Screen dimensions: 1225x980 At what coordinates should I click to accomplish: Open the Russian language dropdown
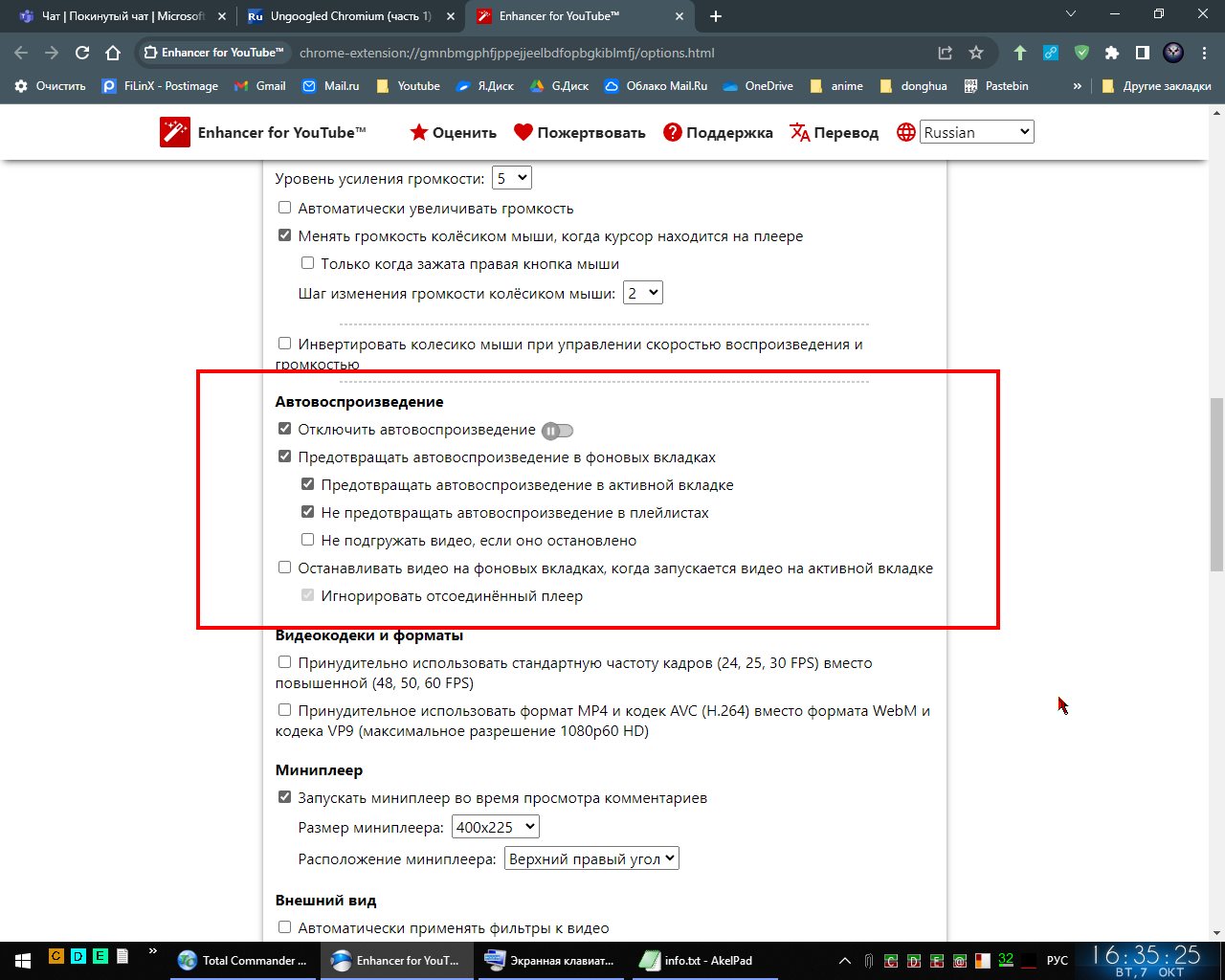point(976,132)
